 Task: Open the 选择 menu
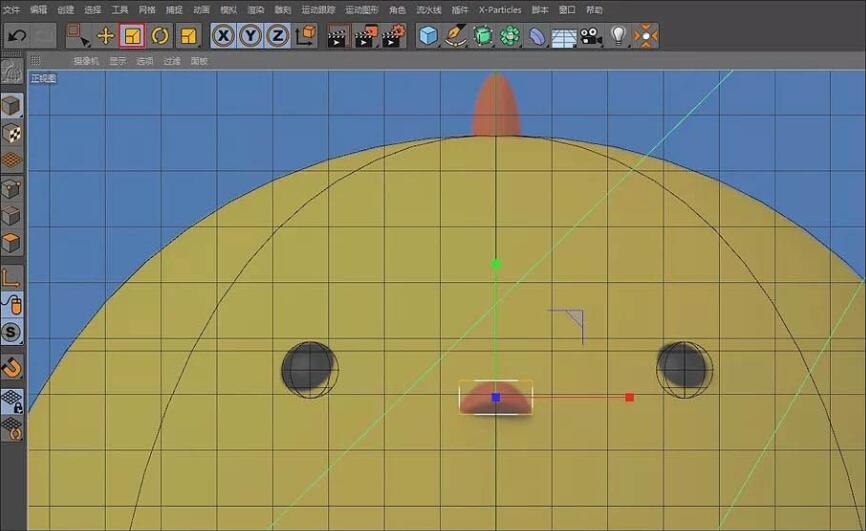coord(92,9)
